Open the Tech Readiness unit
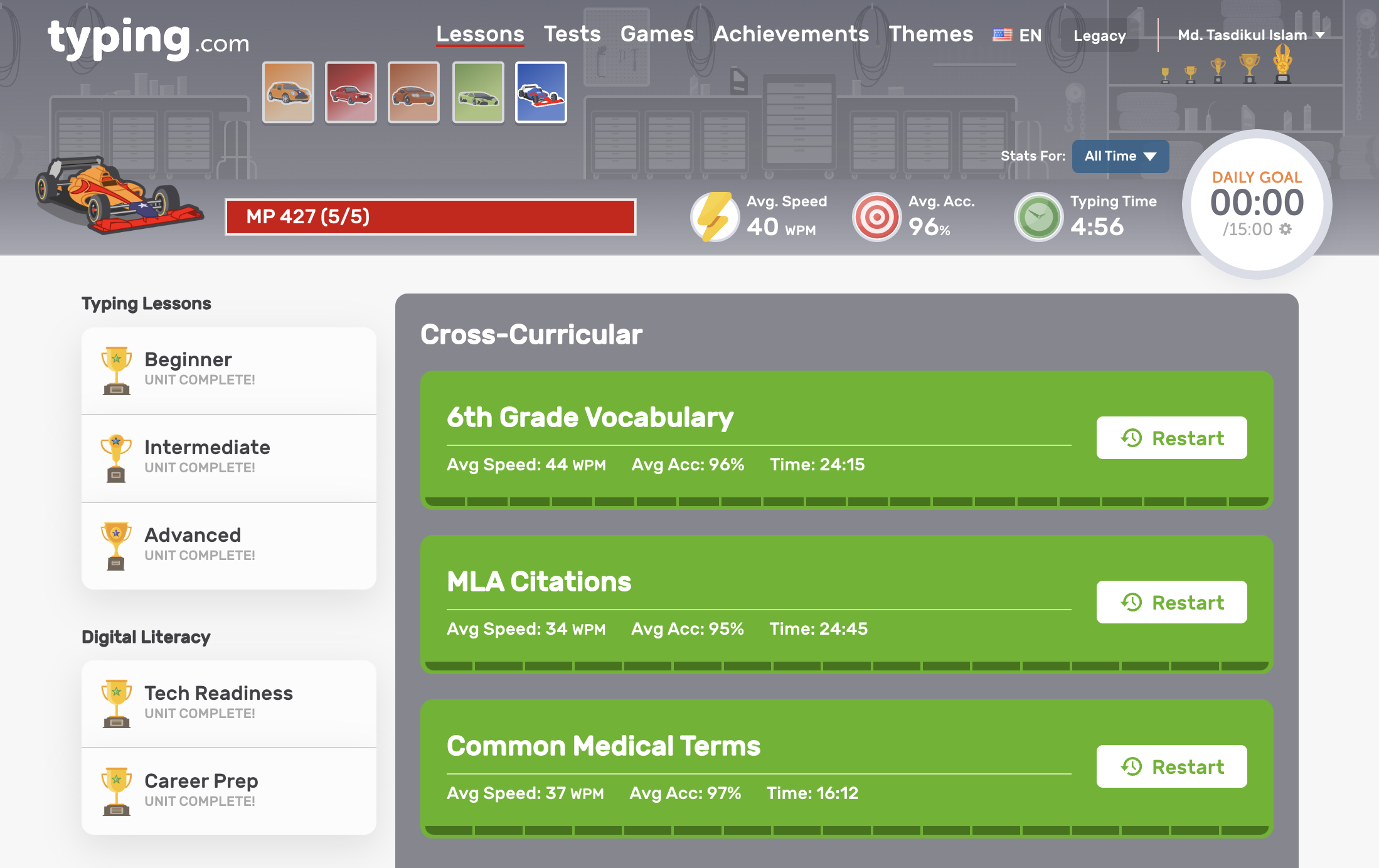The width and height of the screenshot is (1379, 868). tap(229, 704)
